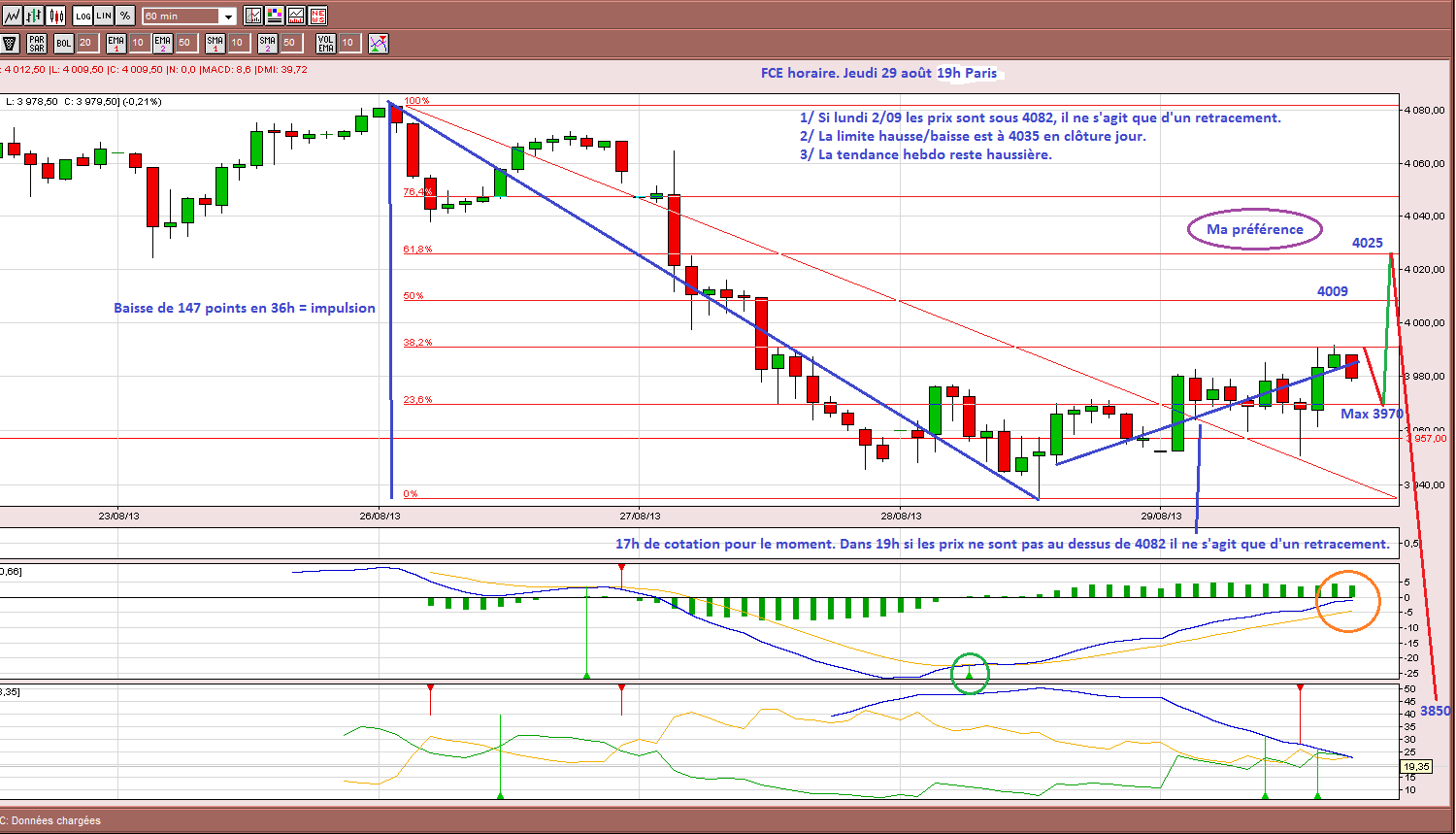The width and height of the screenshot is (1456, 834).
Task: Toggle the SMA 2 moving average
Action: coord(268,43)
